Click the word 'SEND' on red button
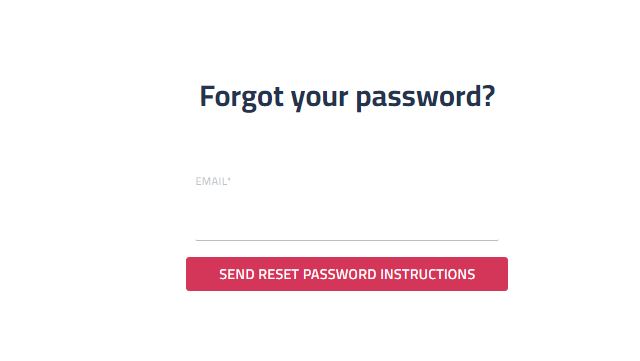This screenshot has height=361, width=640. [237, 274]
